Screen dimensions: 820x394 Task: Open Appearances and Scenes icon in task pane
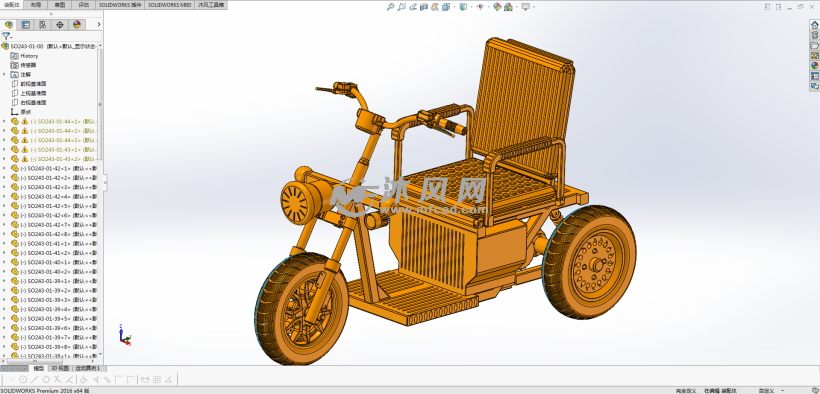(814, 65)
